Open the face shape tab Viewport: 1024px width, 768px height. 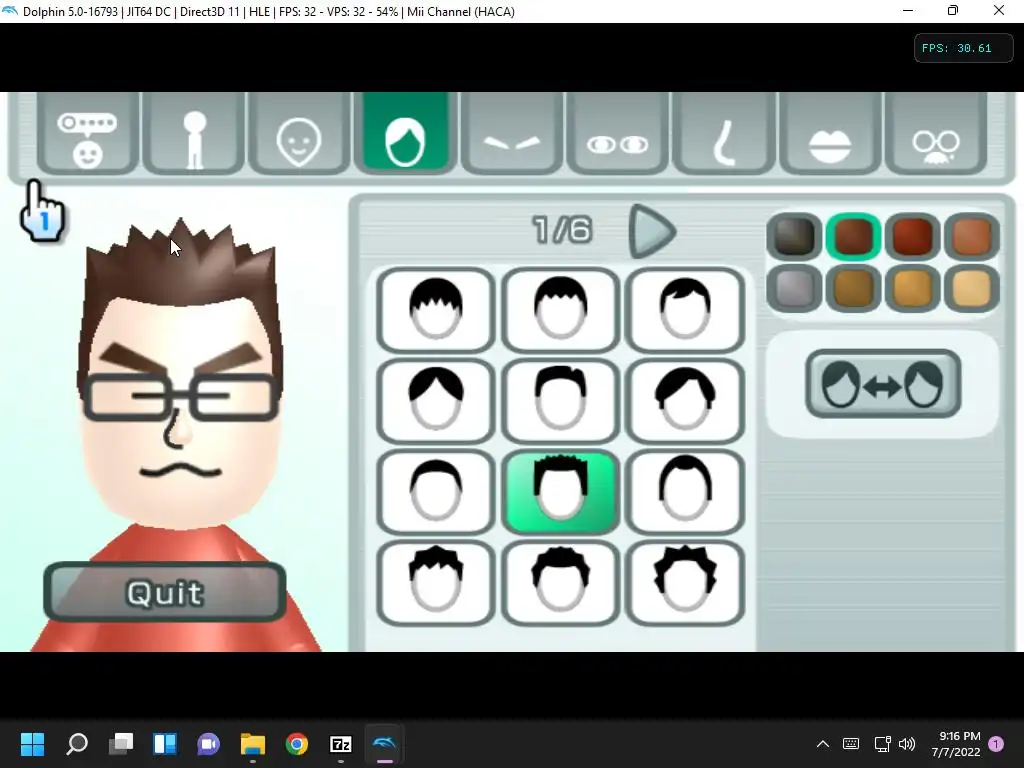(x=299, y=134)
